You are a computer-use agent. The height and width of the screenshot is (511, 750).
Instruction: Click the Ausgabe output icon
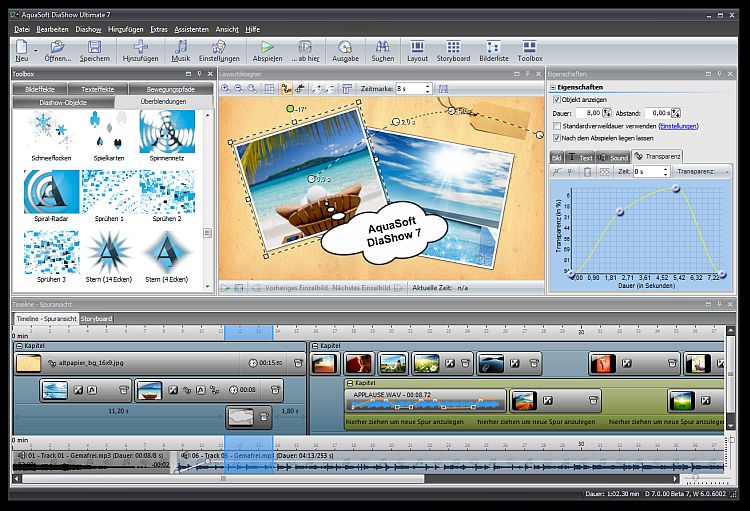coord(345,46)
